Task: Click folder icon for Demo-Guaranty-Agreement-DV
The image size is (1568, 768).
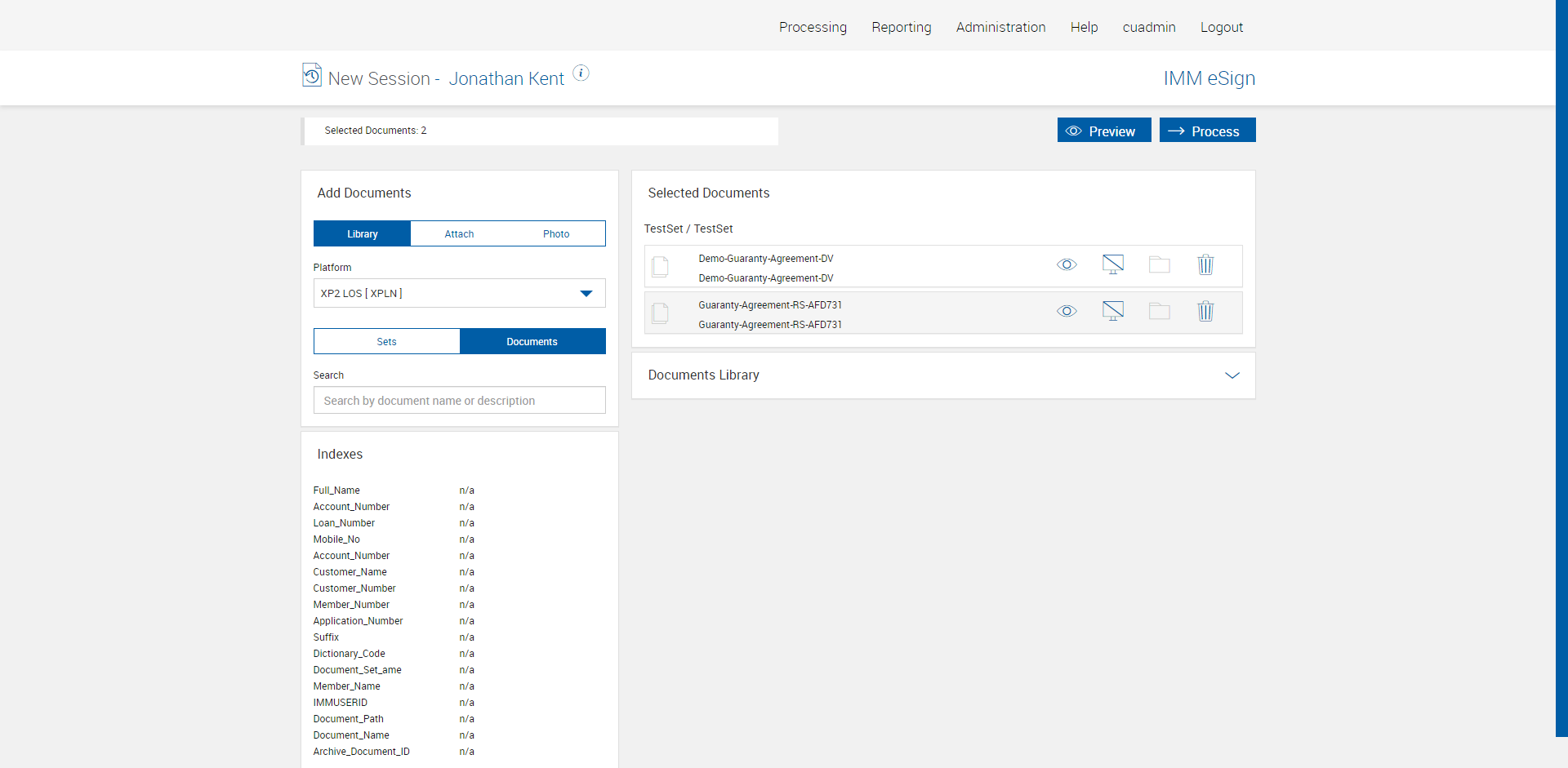Action: point(1159,265)
